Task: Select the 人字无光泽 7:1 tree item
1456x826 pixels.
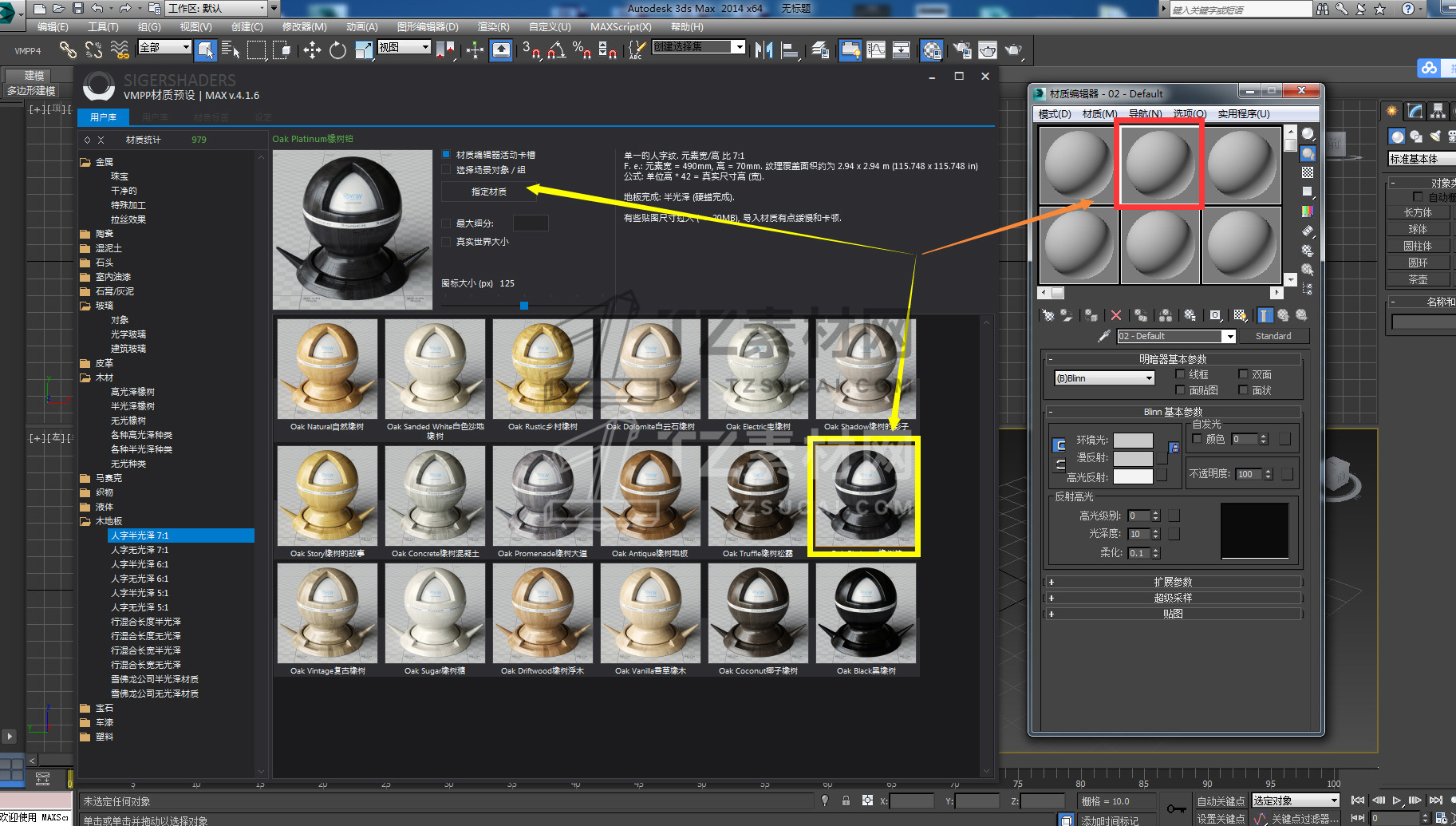Action: (x=140, y=550)
